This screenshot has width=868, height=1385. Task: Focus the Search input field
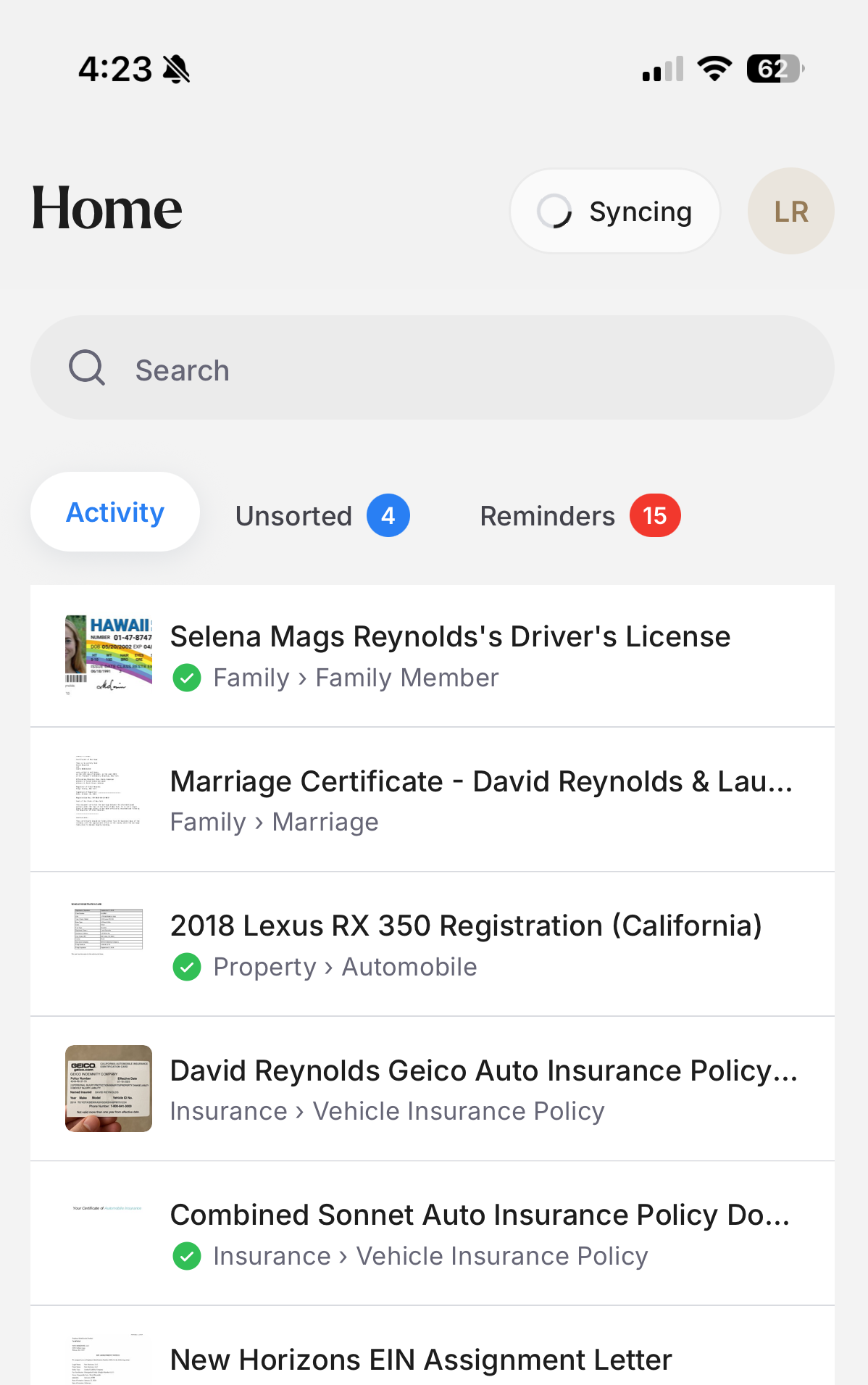click(x=433, y=367)
